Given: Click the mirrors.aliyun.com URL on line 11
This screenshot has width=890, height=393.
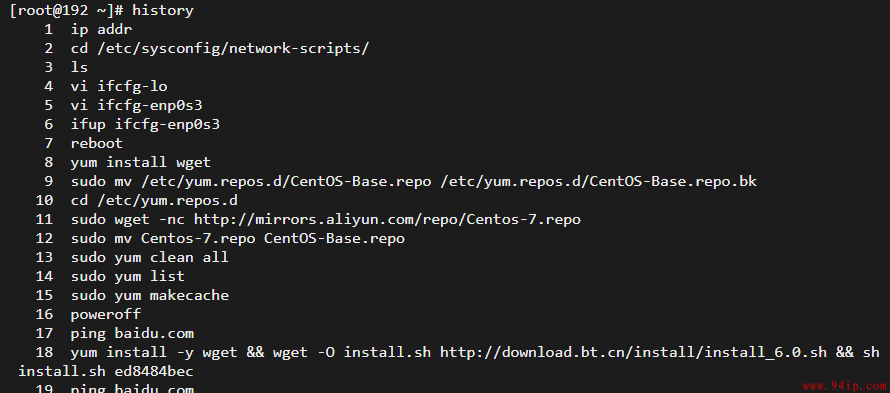Looking at the screenshot, I should click(387, 220).
